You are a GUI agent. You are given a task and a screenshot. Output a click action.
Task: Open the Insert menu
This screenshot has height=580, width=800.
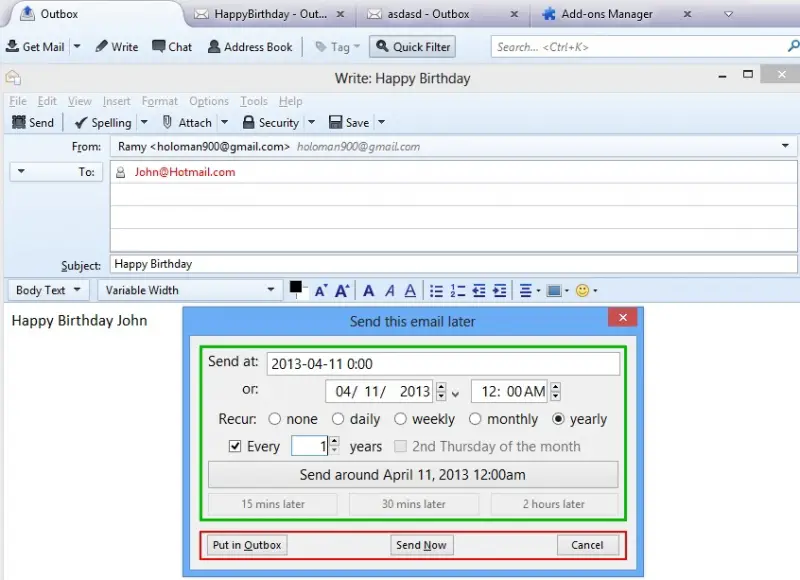(x=116, y=101)
